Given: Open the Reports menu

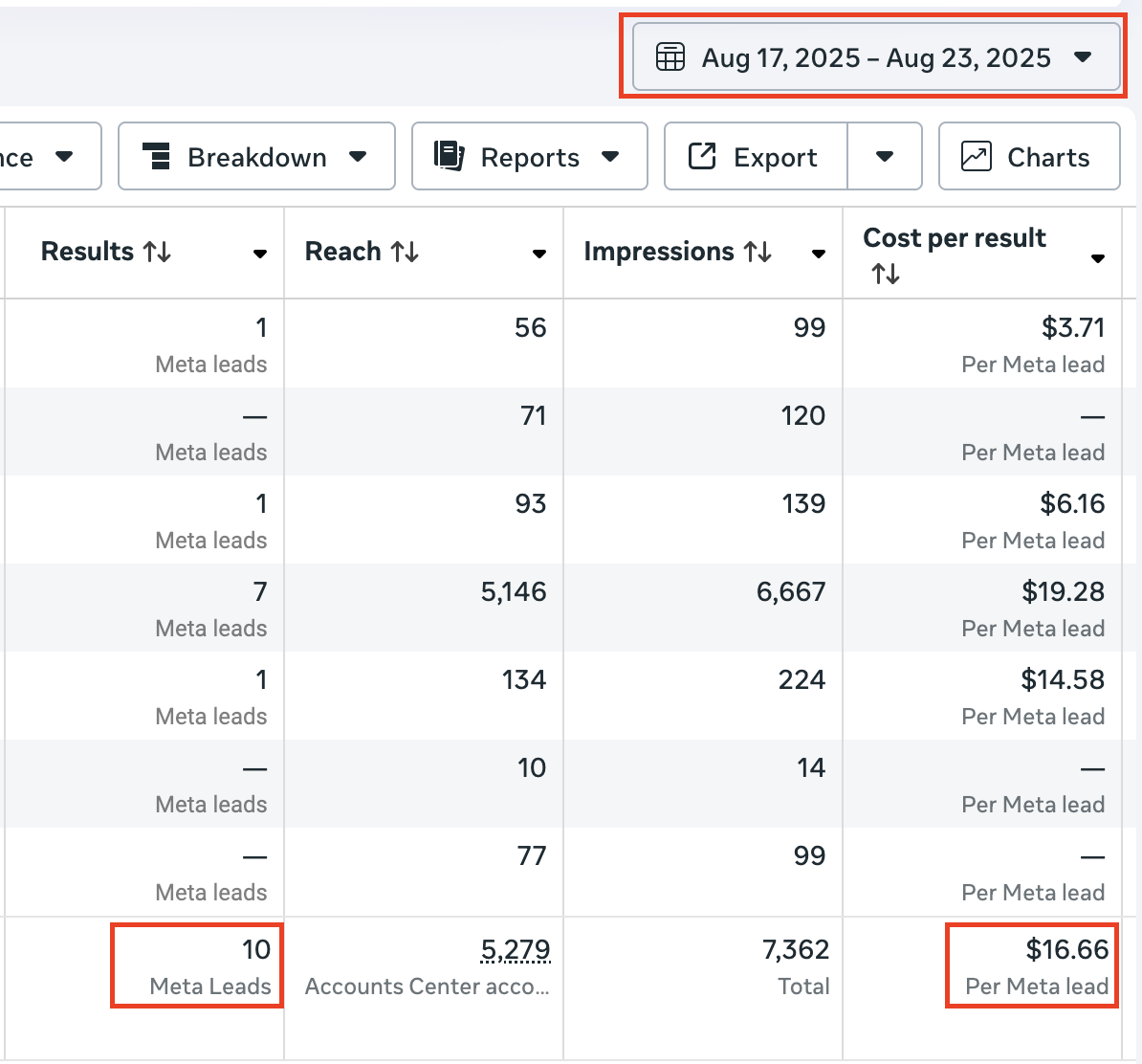Looking at the screenshot, I should coord(529,156).
